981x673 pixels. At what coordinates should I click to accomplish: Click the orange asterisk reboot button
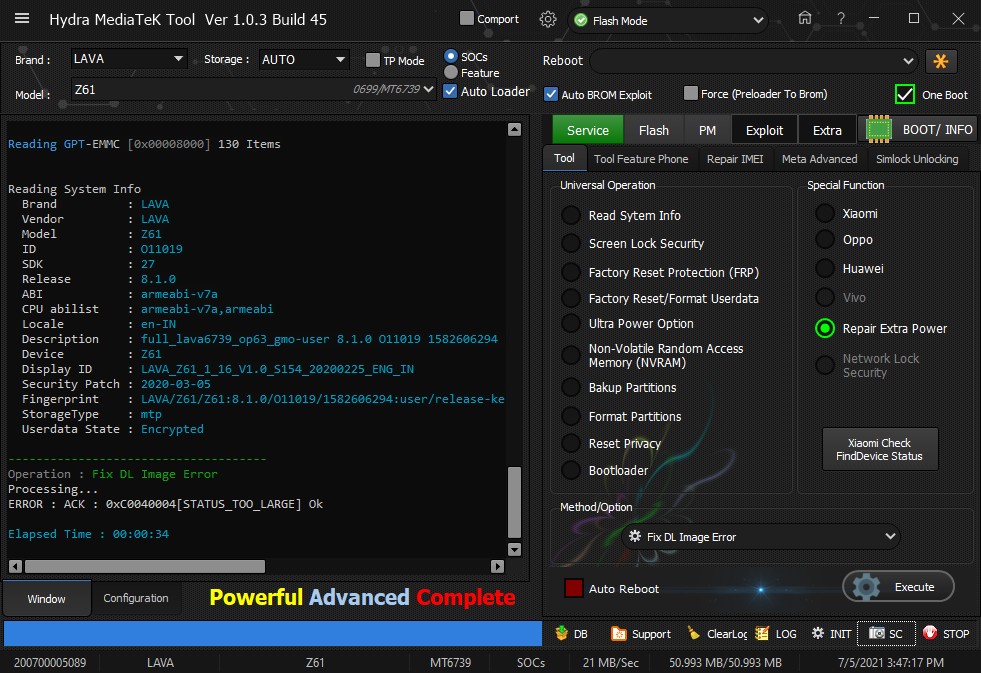pyautogui.click(x=940, y=61)
